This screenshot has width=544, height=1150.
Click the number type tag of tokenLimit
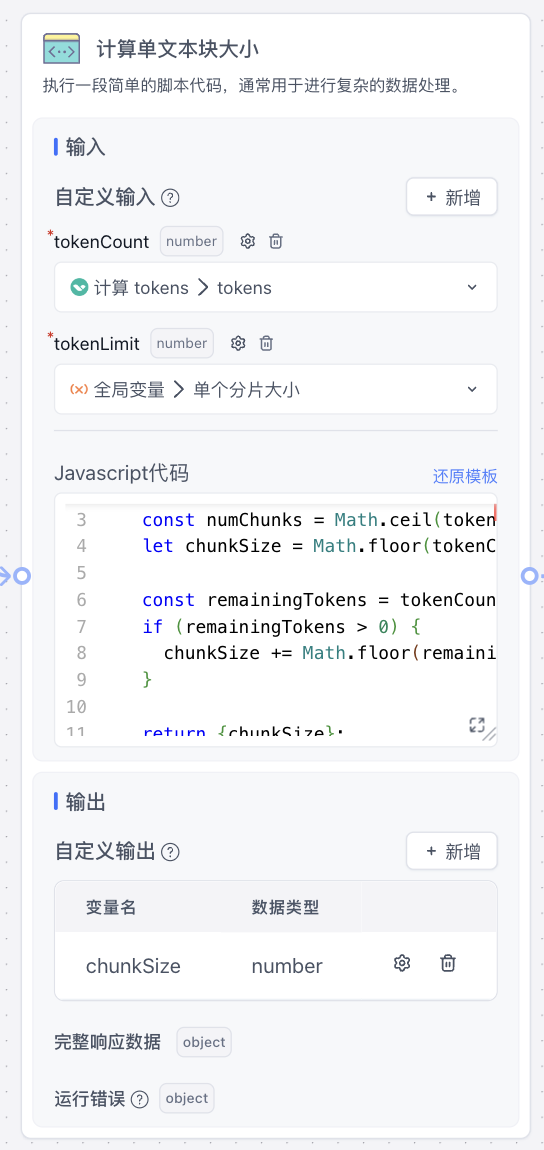click(182, 343)
